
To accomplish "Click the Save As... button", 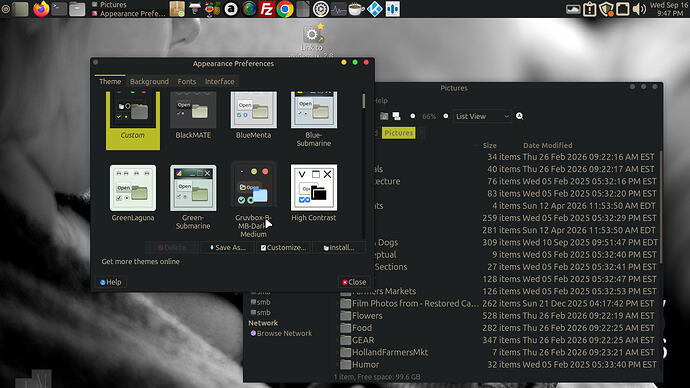I will tap(228, 248).
